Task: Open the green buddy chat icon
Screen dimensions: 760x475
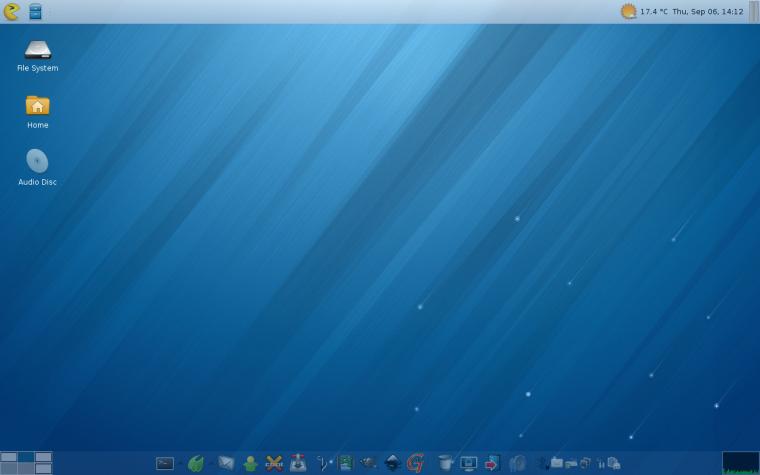Action: point(250,463)
